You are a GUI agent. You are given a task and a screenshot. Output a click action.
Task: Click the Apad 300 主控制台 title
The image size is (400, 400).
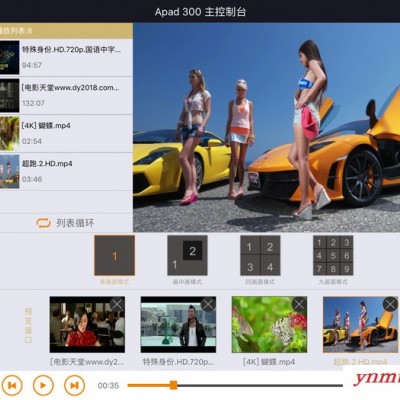(200, 12)
